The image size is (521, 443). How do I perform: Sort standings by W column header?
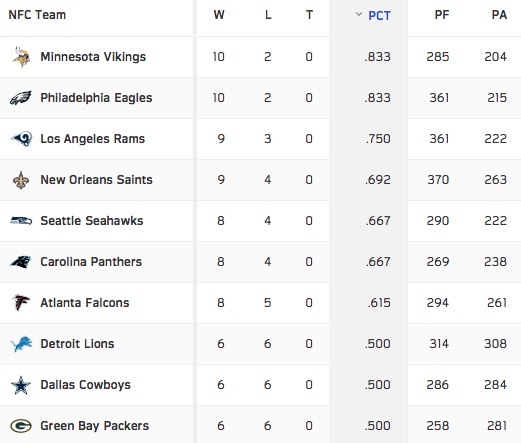coord(219,15)
